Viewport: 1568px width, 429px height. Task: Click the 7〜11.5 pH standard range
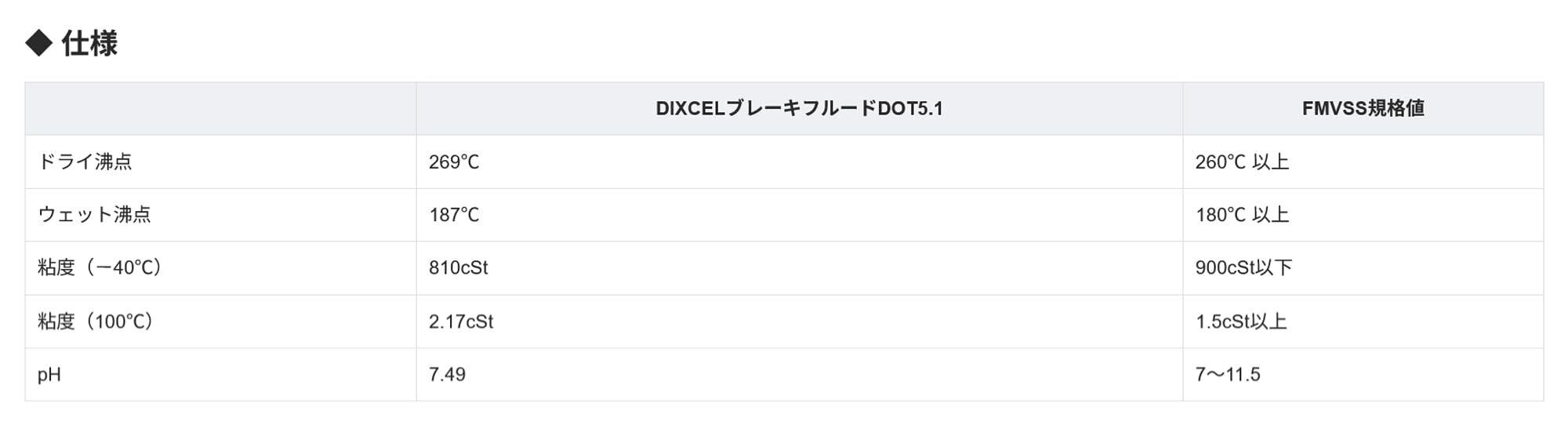(1228, 374)
